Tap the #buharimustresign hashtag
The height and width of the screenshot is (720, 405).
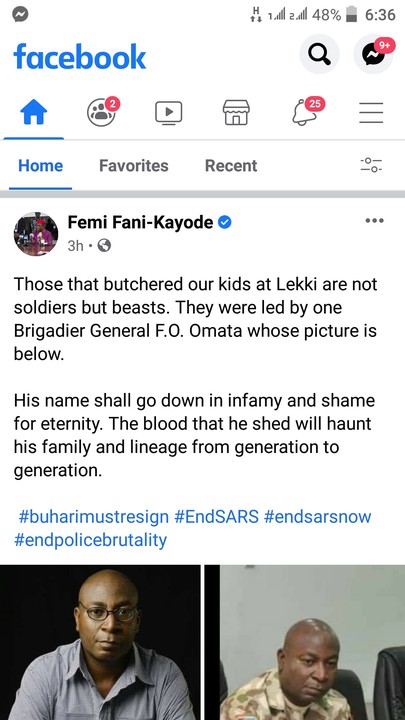pos(94,517)
